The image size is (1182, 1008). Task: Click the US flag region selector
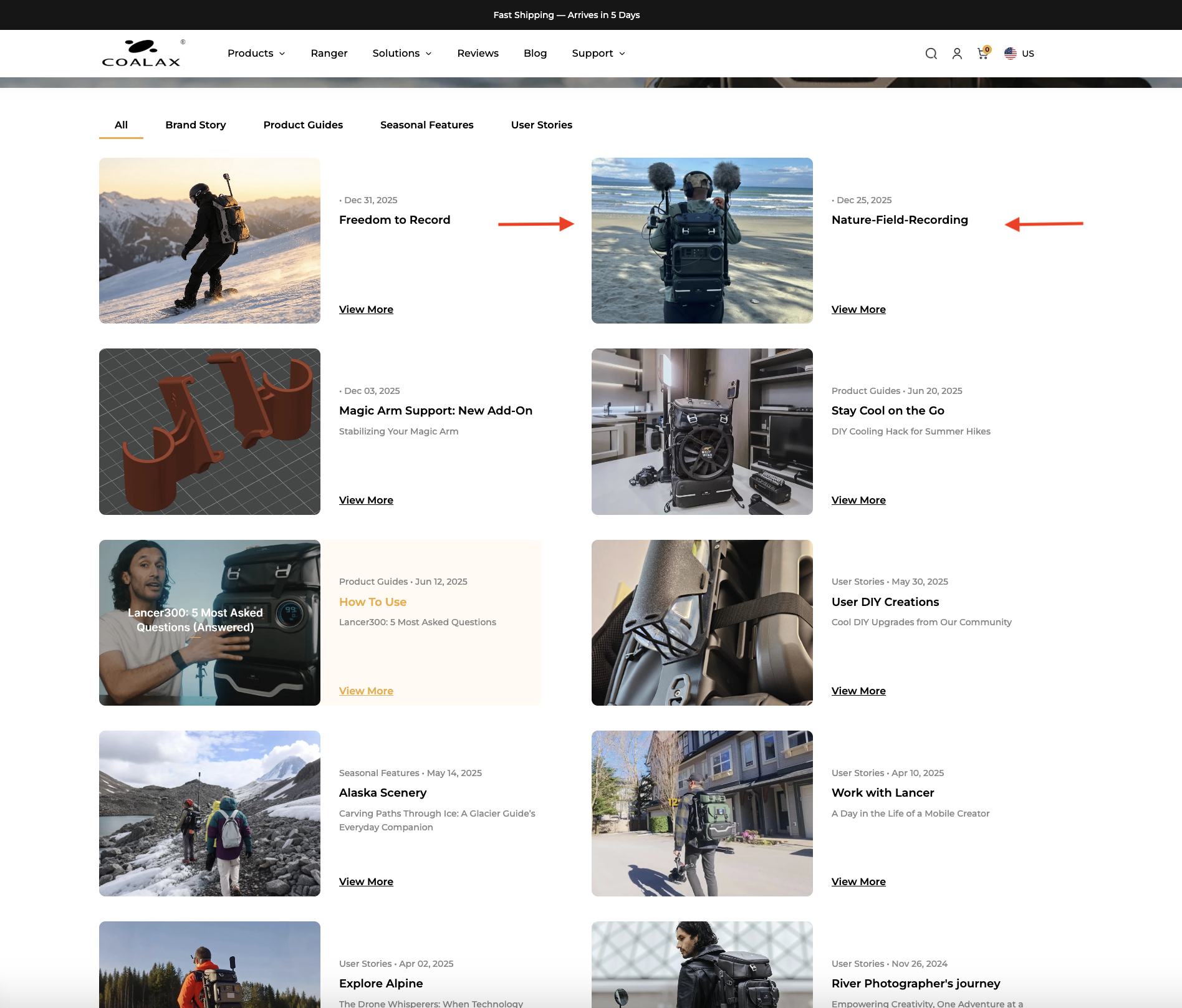click(1019, 54)
